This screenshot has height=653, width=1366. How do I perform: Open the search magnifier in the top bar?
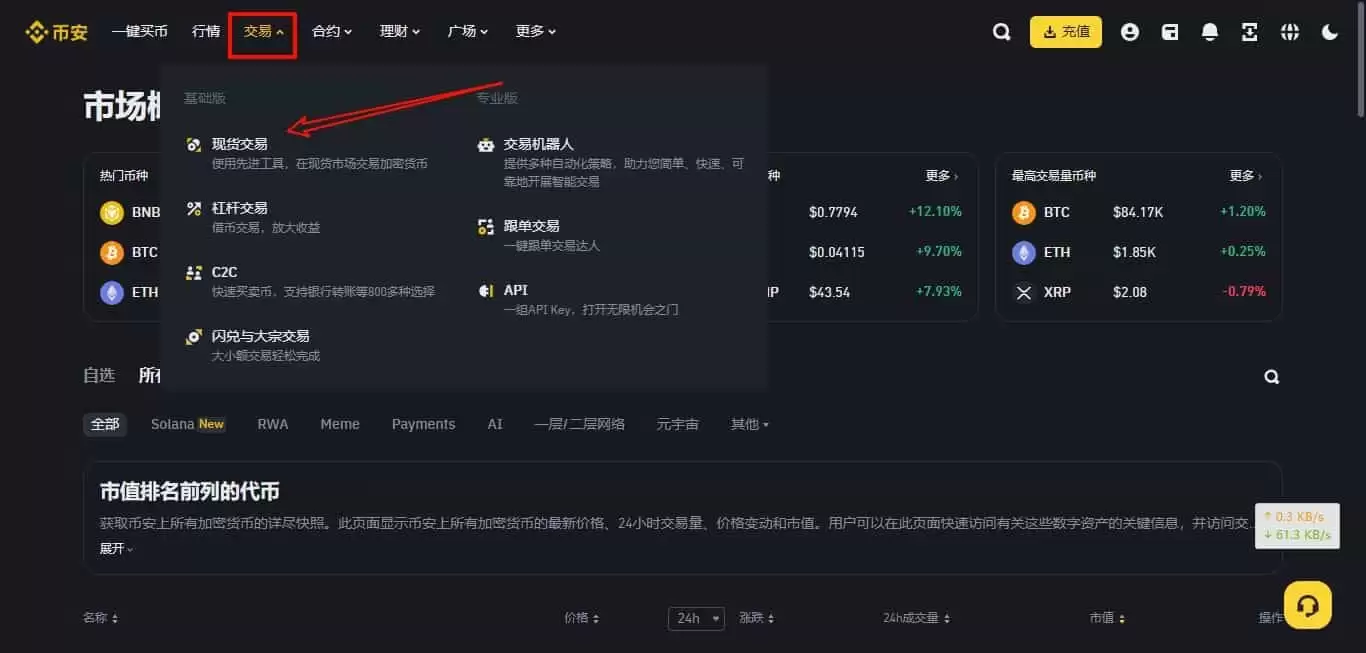pos(1002,31)
